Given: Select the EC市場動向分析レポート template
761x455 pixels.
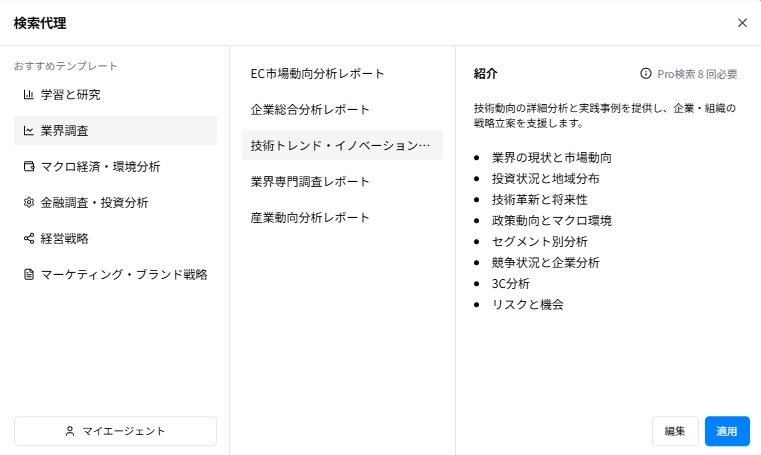Looking at the screenshot, I should click(x=317, y=74).
